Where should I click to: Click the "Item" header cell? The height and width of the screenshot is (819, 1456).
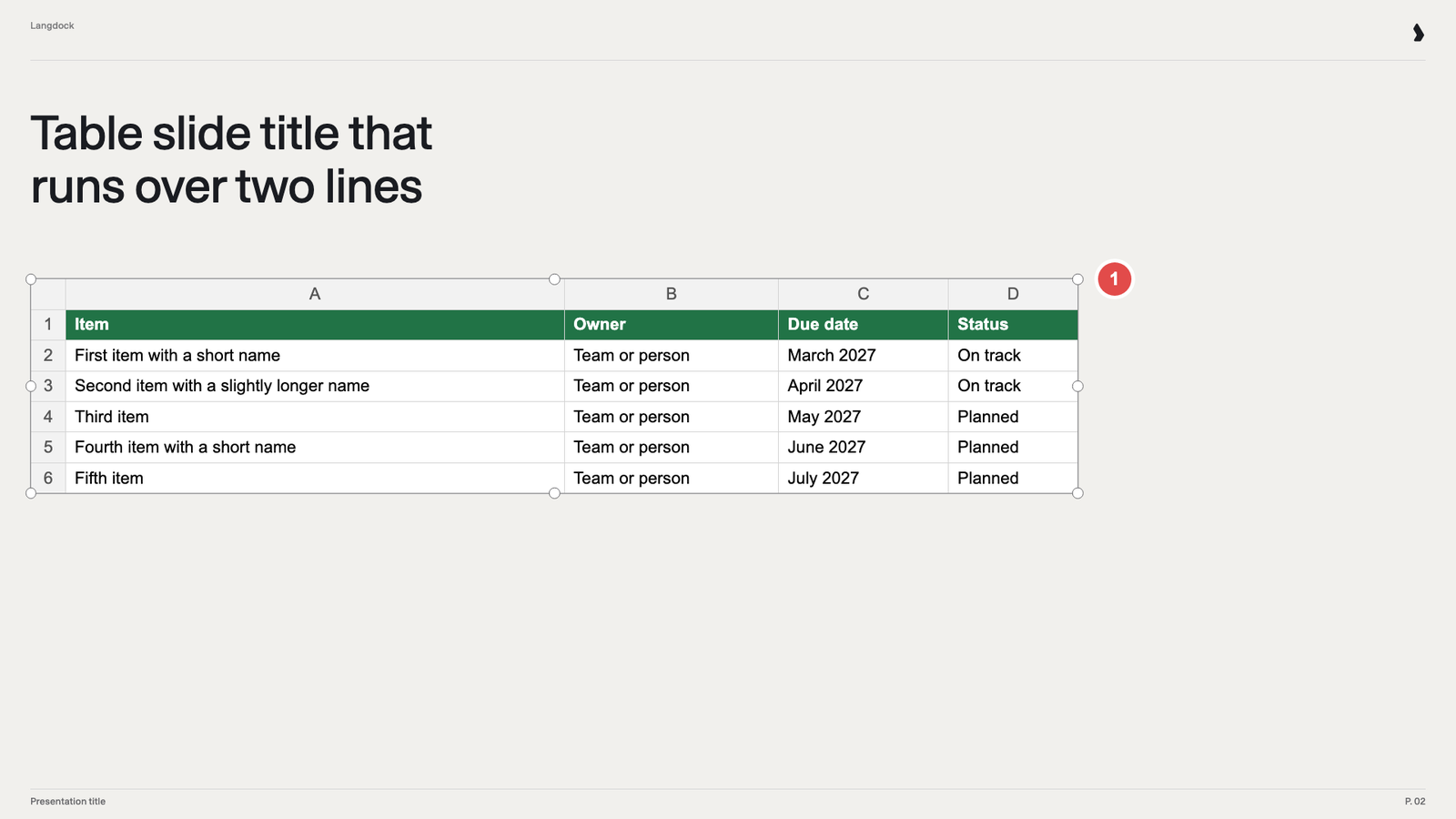point(315,325)
